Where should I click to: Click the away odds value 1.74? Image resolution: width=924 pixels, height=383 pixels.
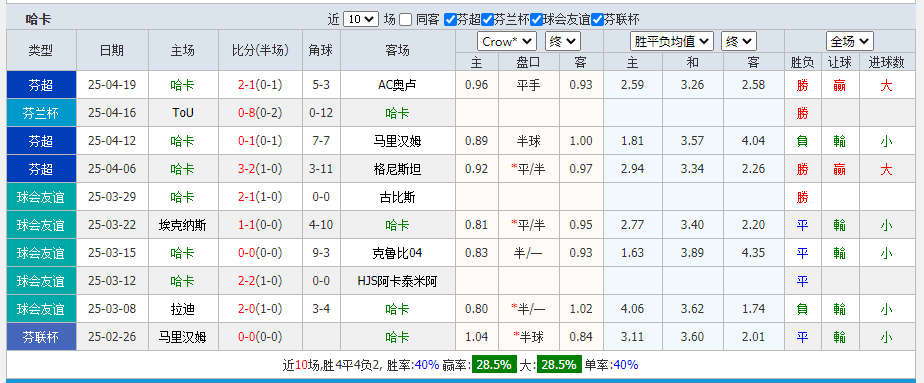pos(754,309)
